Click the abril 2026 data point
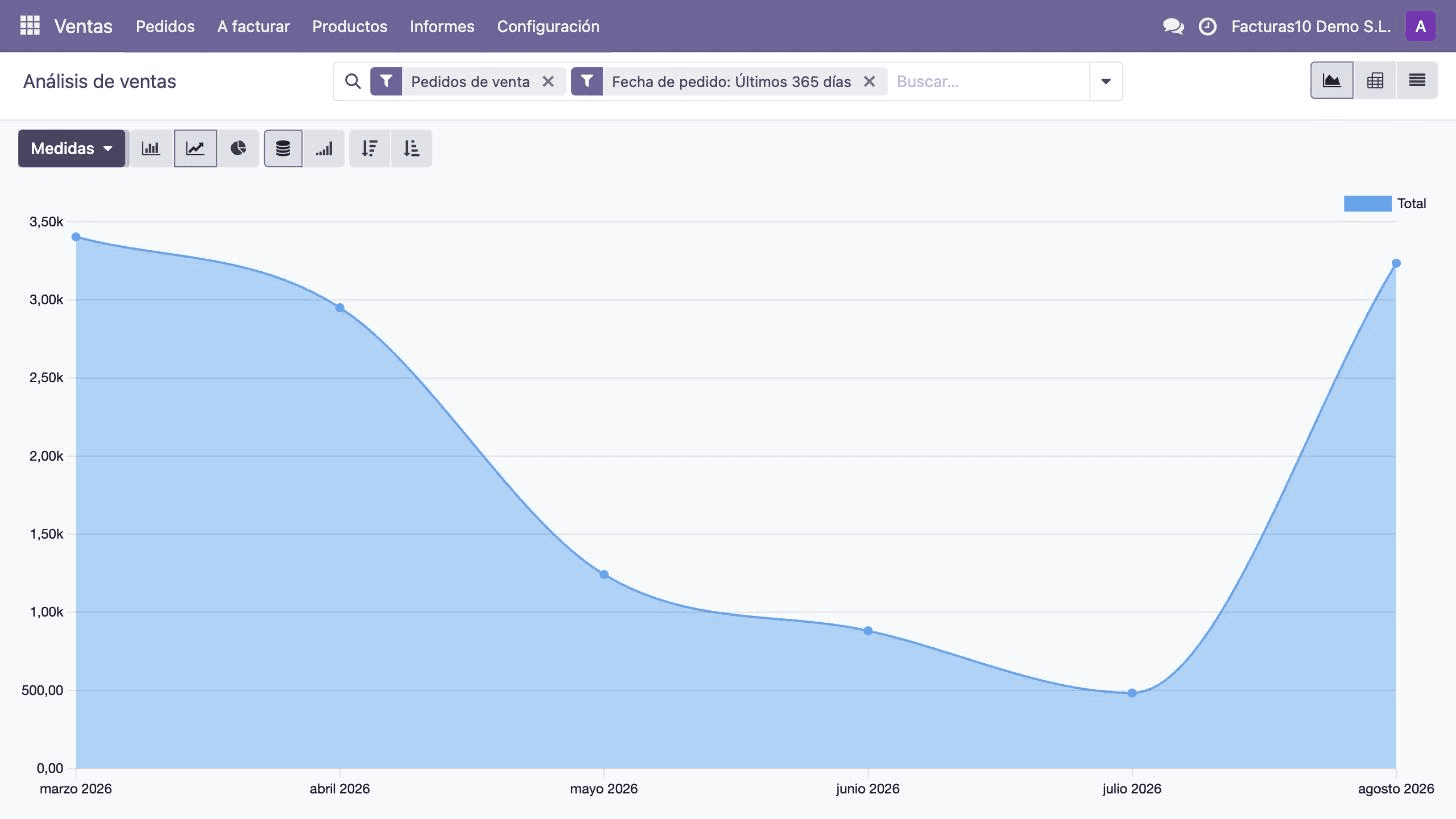Screen dimensions: 1456x819 tap(340, 308)
